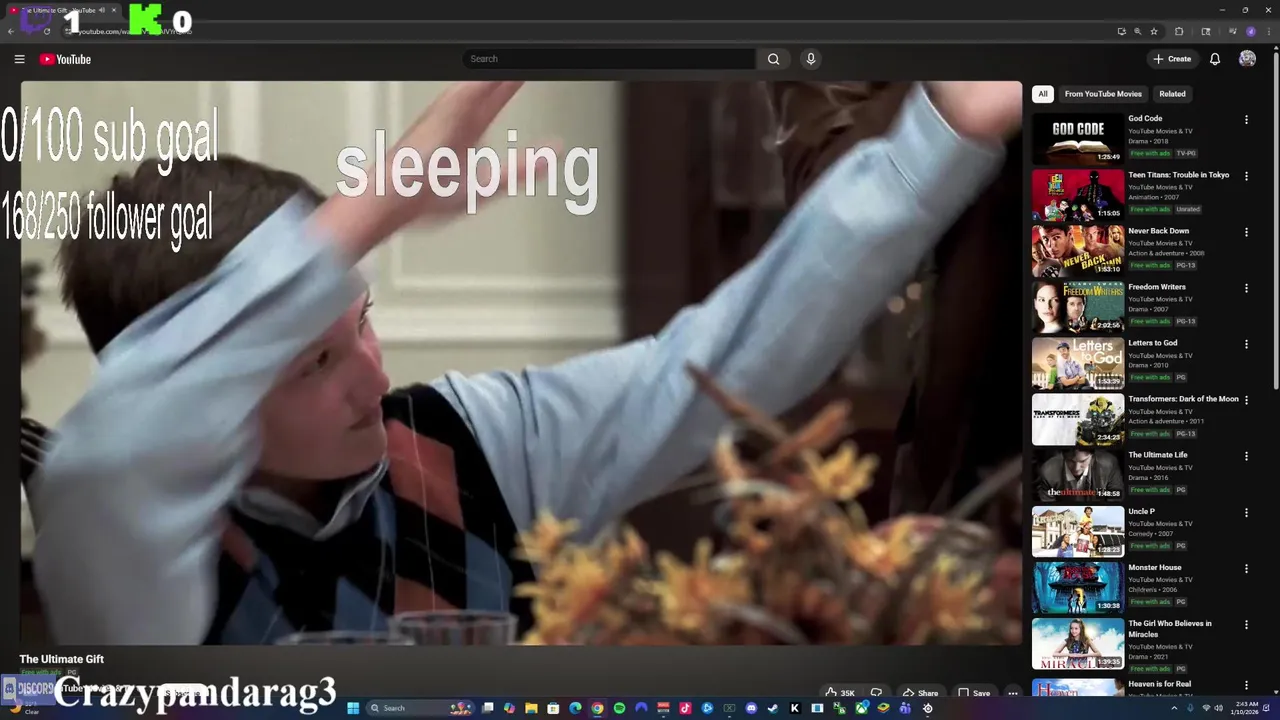Open more options for Transformers movie

click(1246, 400)
